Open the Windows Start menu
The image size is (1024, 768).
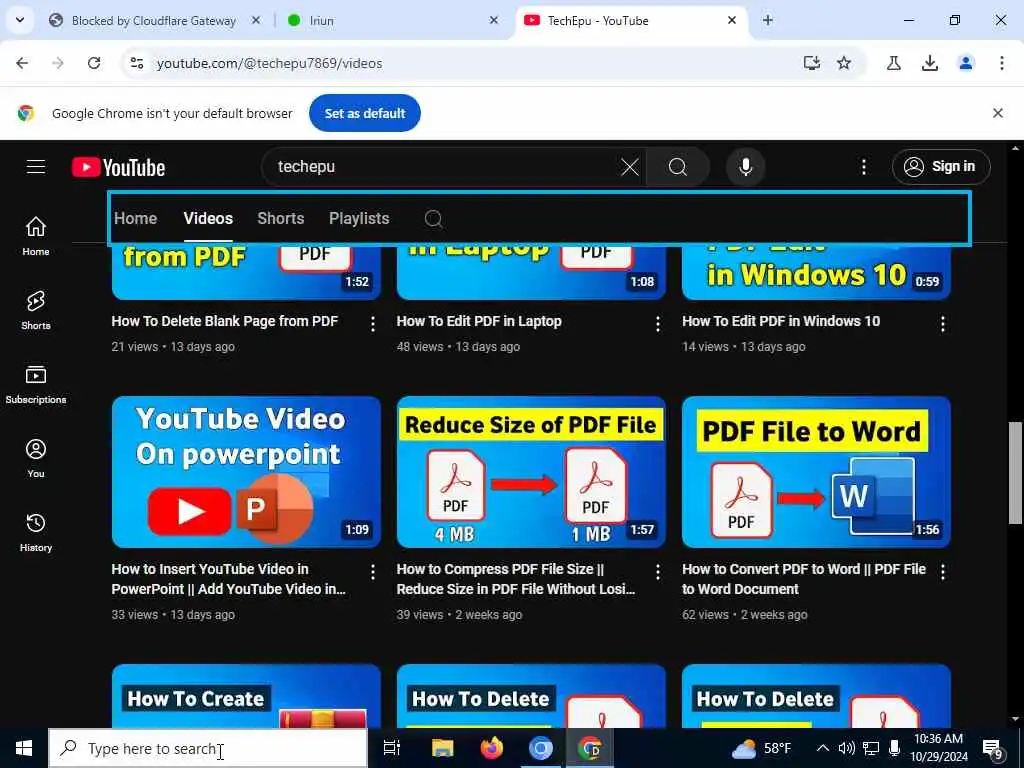point(24,748)
